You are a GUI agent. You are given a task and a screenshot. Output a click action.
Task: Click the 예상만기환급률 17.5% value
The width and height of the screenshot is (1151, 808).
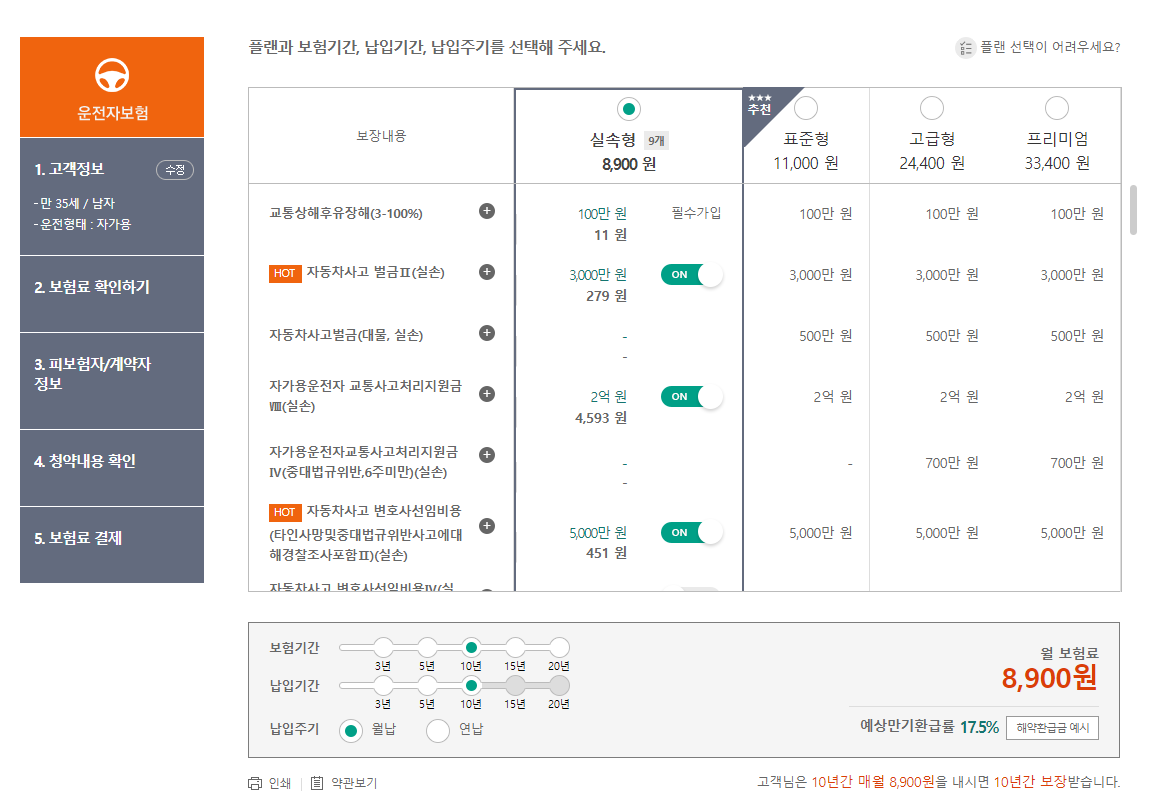point(979,727)
